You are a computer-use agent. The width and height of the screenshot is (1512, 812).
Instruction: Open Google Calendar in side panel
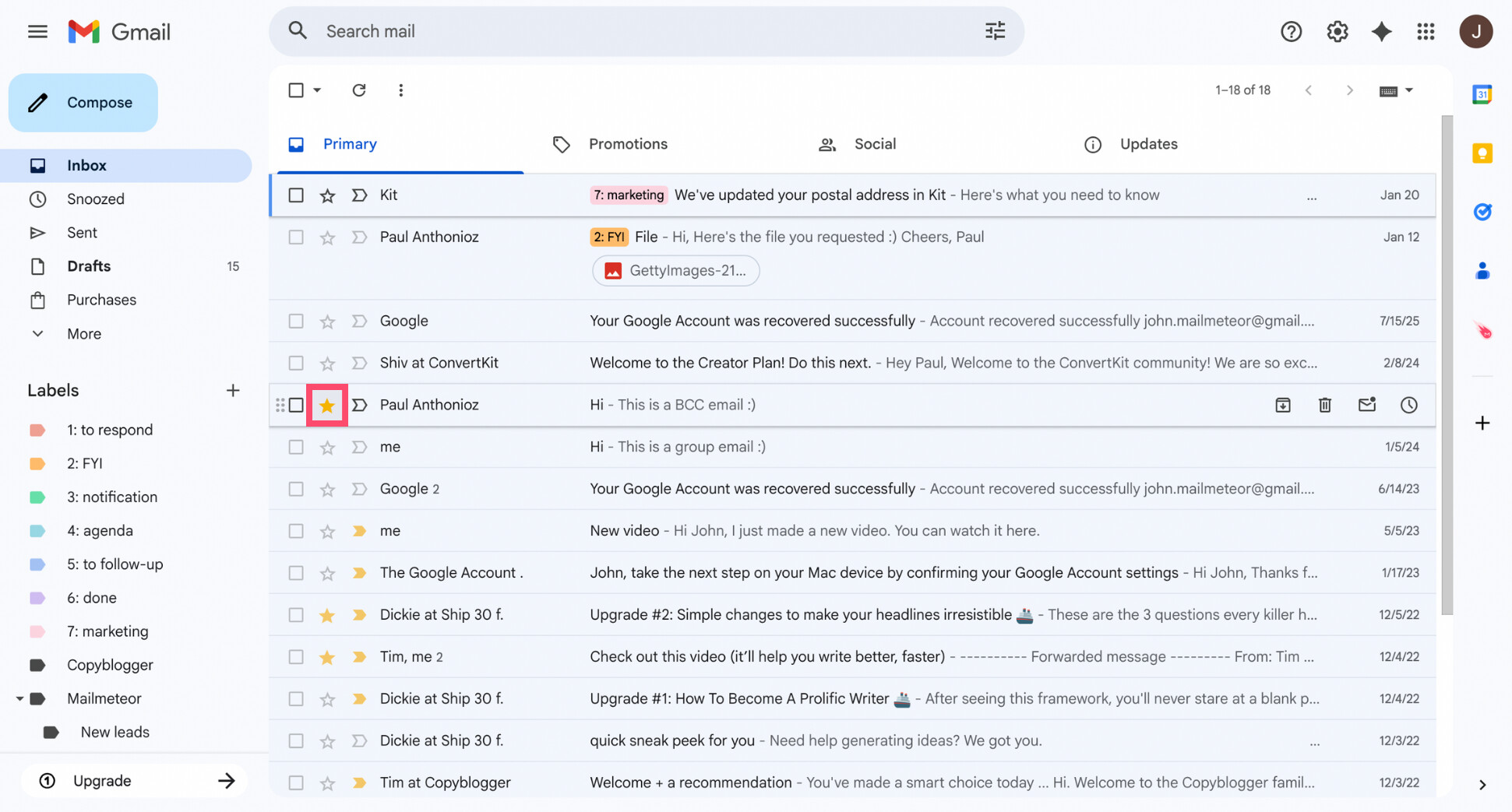point(1482,93)
